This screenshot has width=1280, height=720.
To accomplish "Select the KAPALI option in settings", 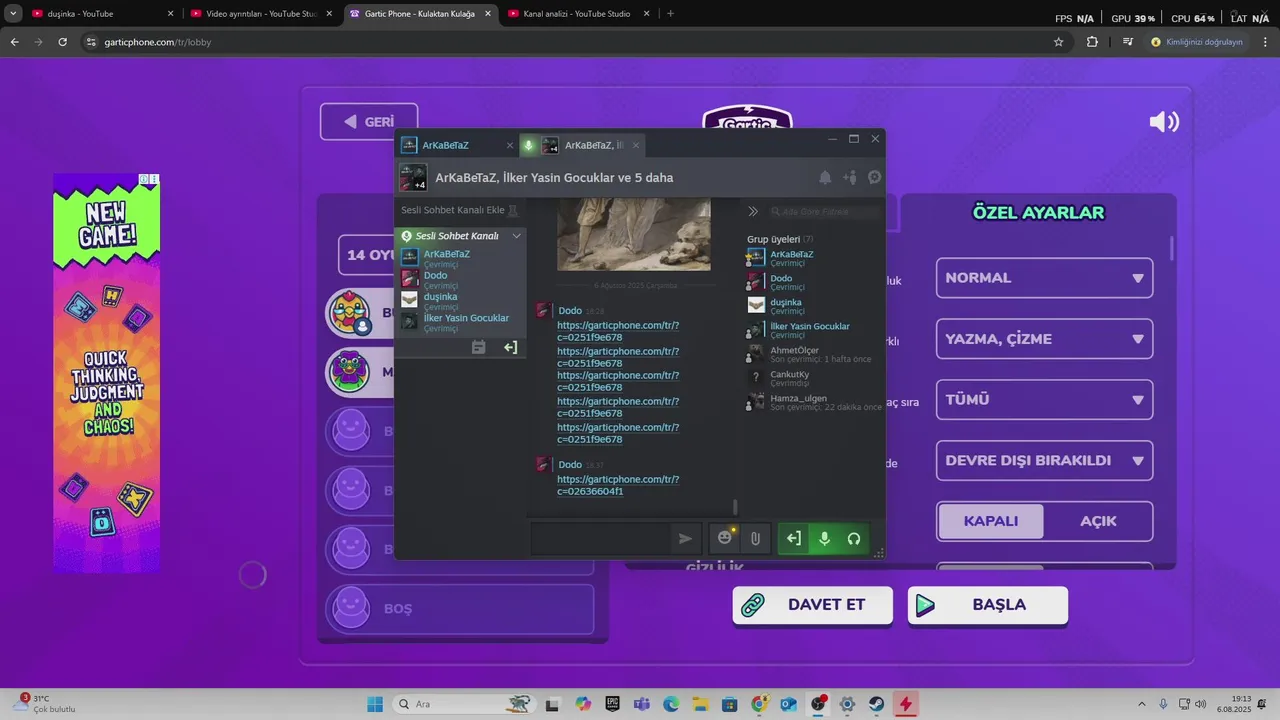I will (990, 521).
